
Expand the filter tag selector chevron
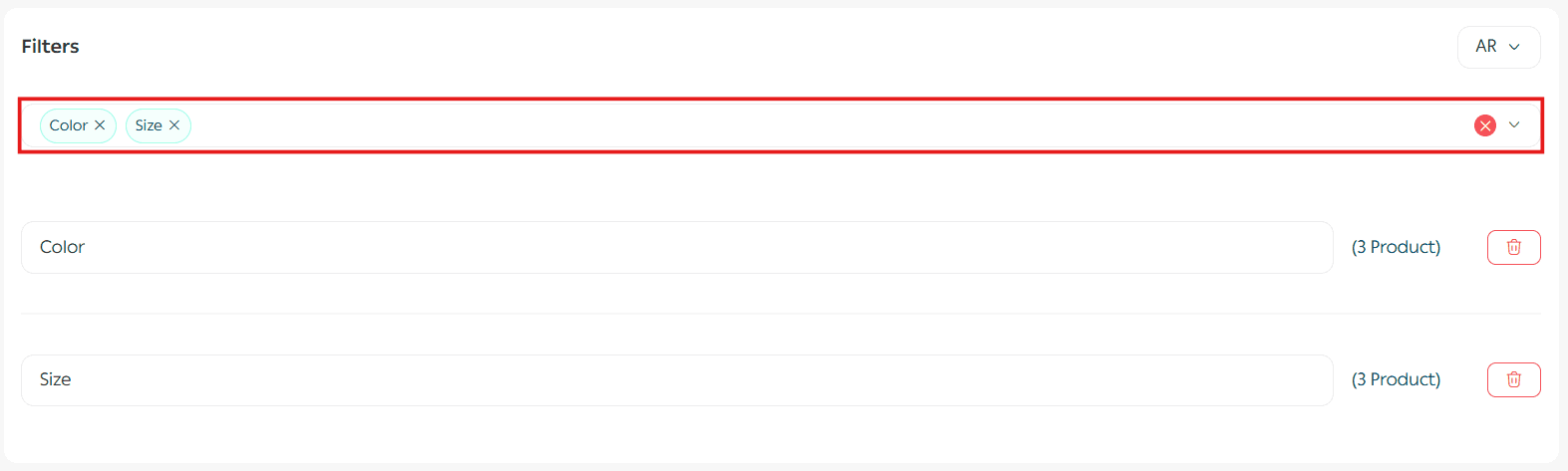click(x=1514, y=125)
